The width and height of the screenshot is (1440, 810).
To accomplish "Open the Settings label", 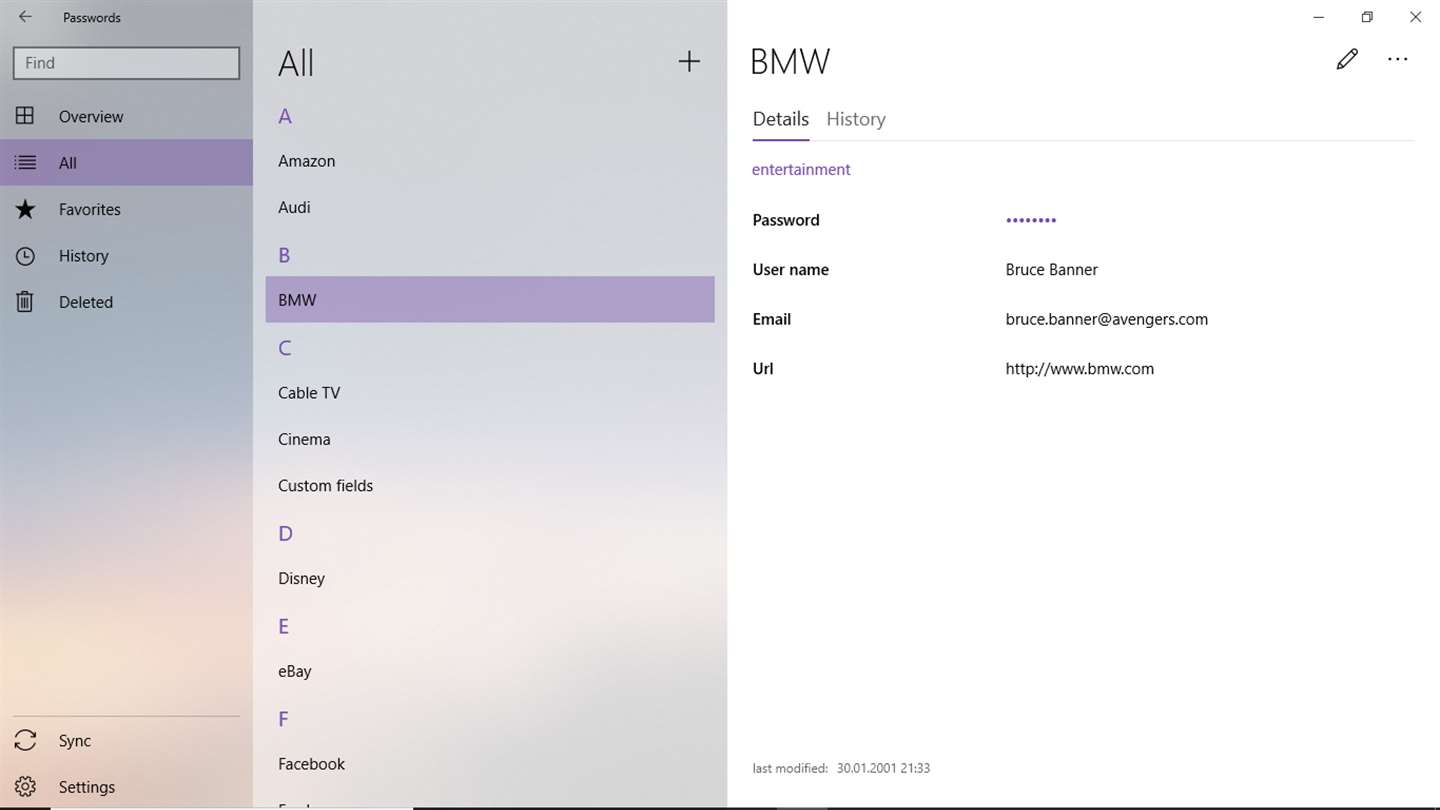I will point(87,787).
